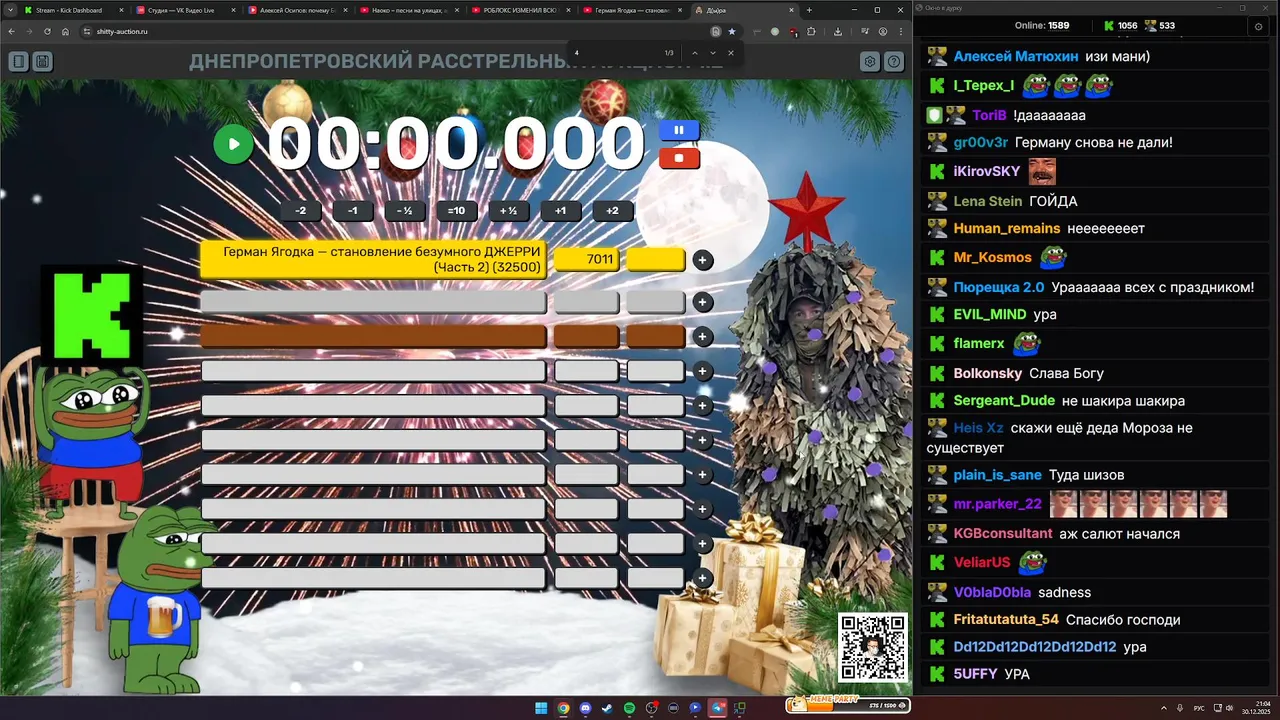1280x720 pixels.
Task: Click username Fritatutatuta_54 in chat
Action: pyautogui.click(x=1006, y=619)
